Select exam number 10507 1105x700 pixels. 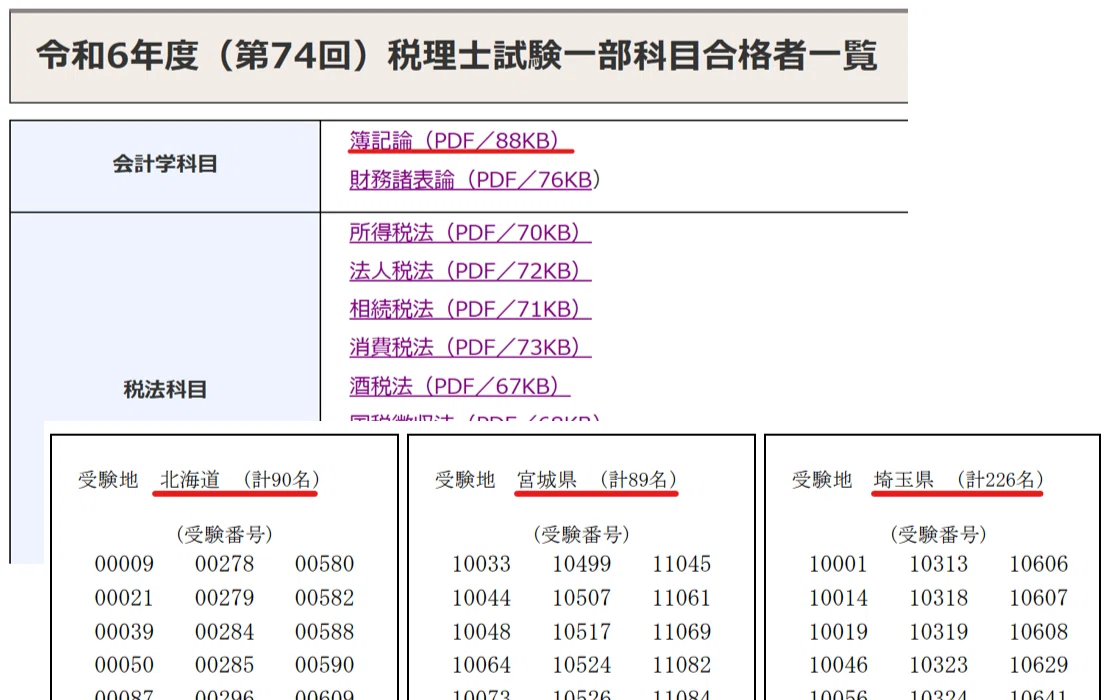pyautogui.click(x=581, y=598)
